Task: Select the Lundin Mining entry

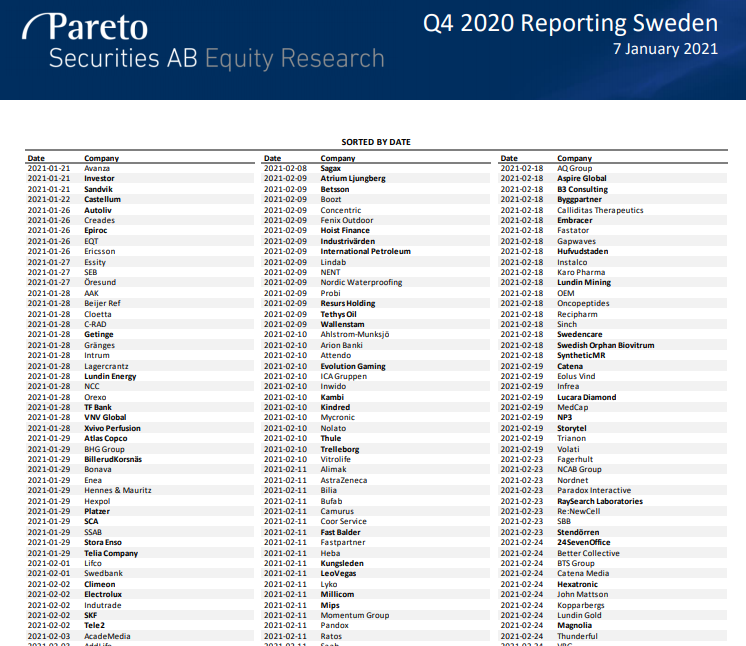Action: coord(584,282)
